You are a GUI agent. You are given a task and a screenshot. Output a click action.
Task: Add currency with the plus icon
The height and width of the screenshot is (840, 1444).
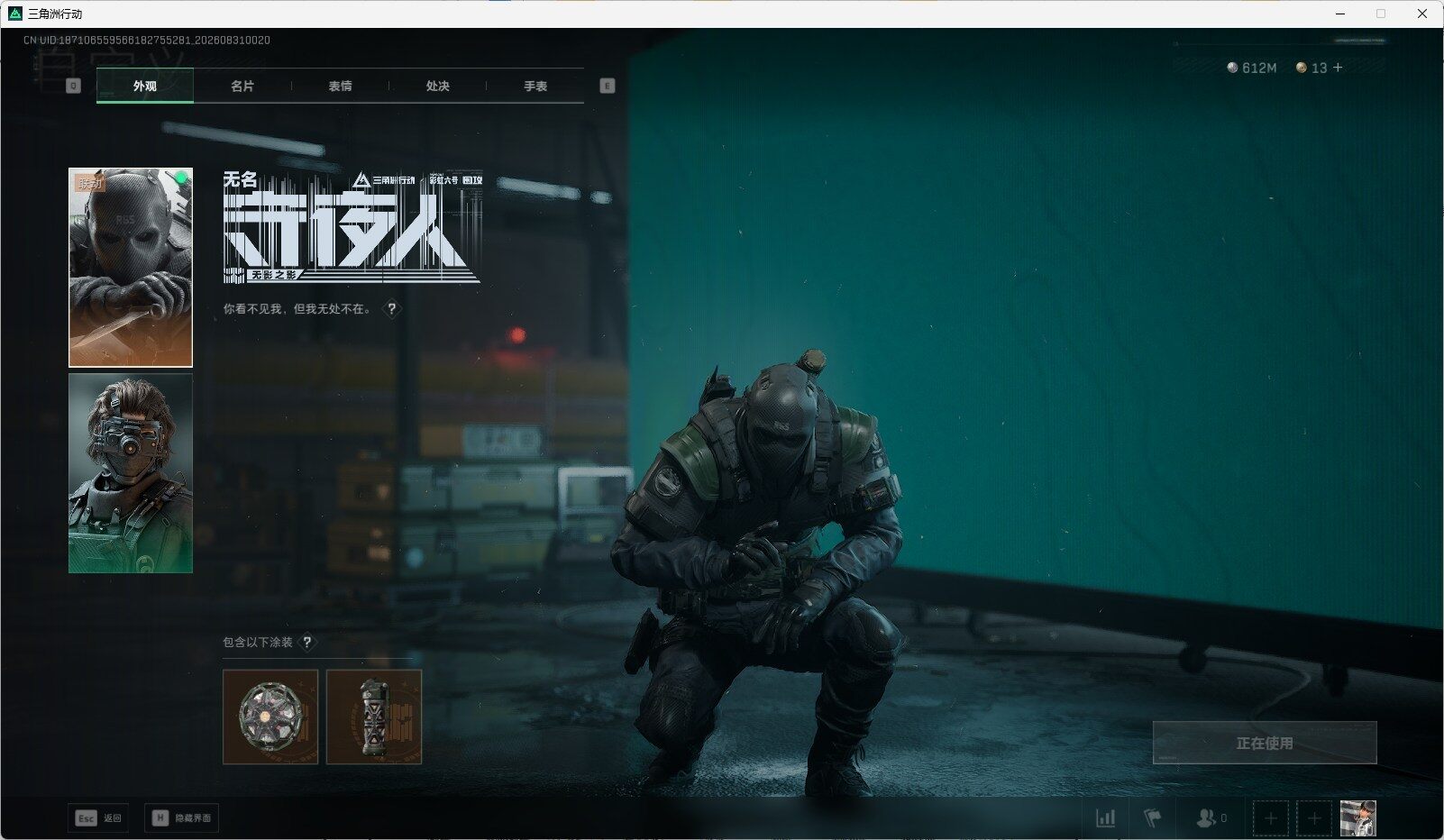tap(1338, 68)
